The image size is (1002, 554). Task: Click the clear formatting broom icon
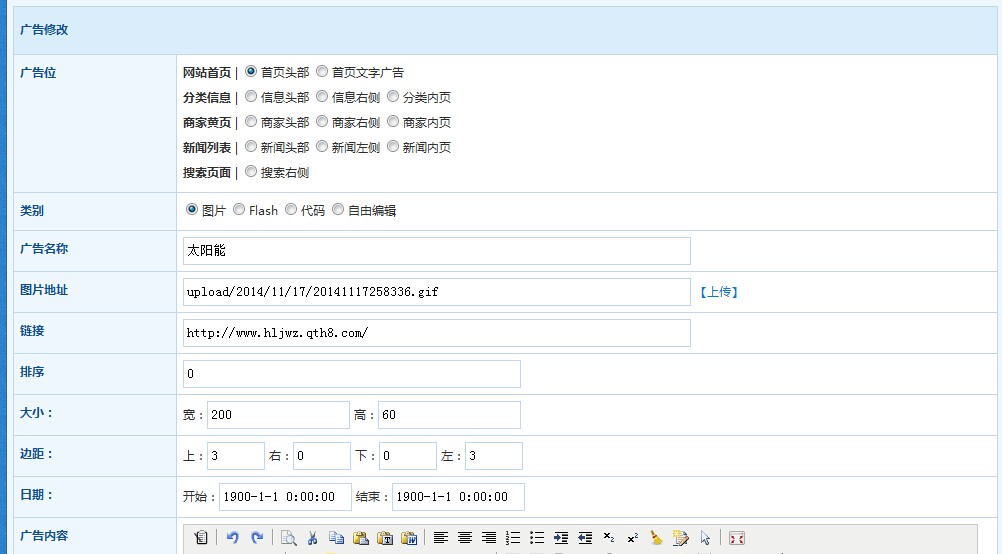point(656,538)
